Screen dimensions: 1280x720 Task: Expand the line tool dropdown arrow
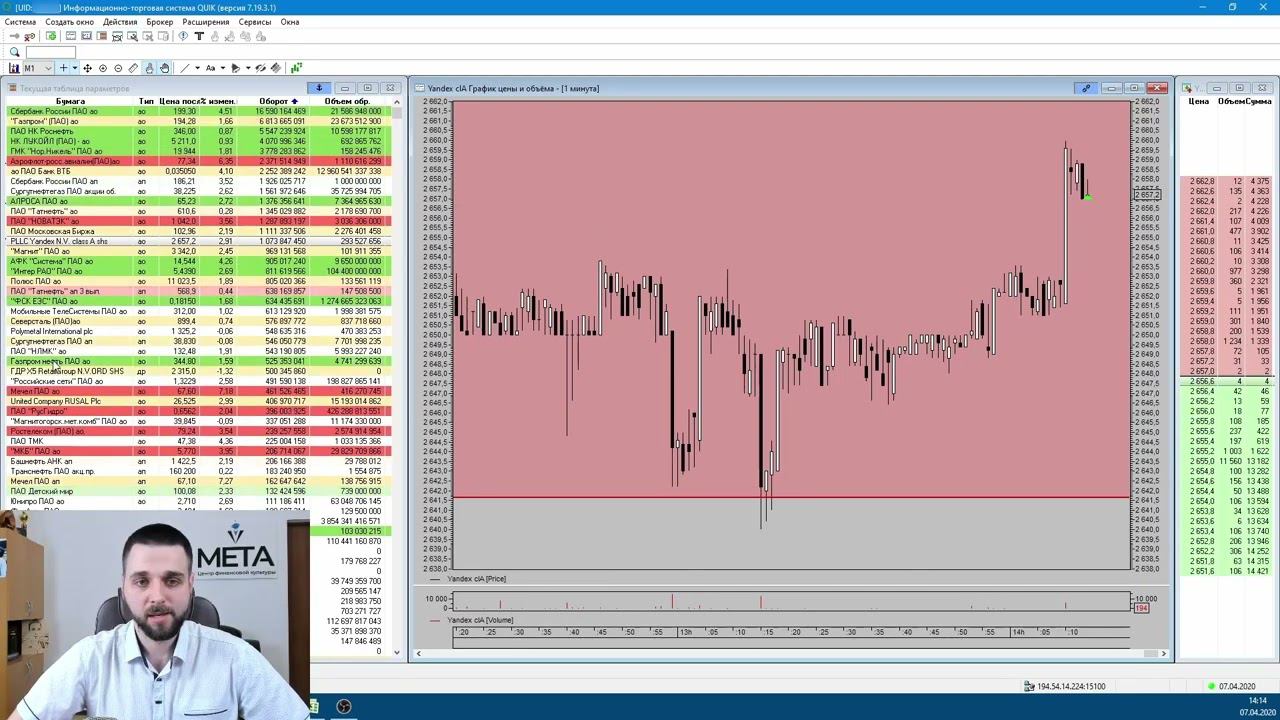[197, 68]
